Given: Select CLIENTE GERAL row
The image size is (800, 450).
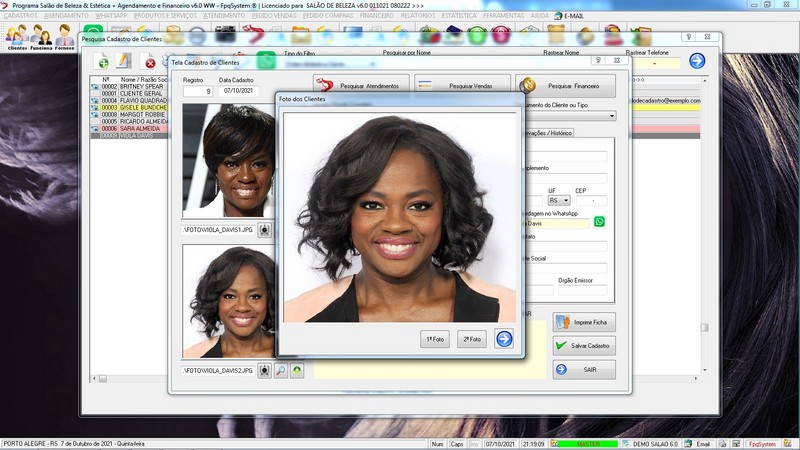Looking at the screenshot, I should [131, 94].
